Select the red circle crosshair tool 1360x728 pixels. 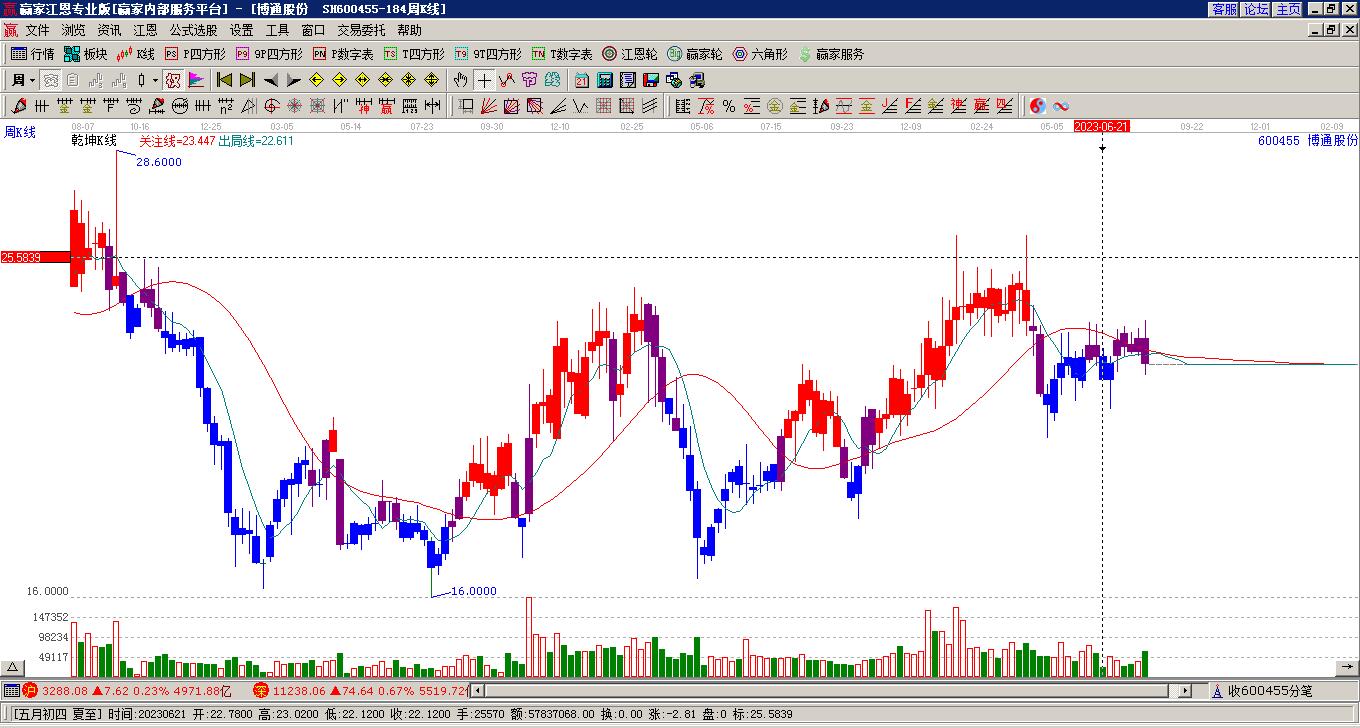pyautogui.click(x=272, y=106)
